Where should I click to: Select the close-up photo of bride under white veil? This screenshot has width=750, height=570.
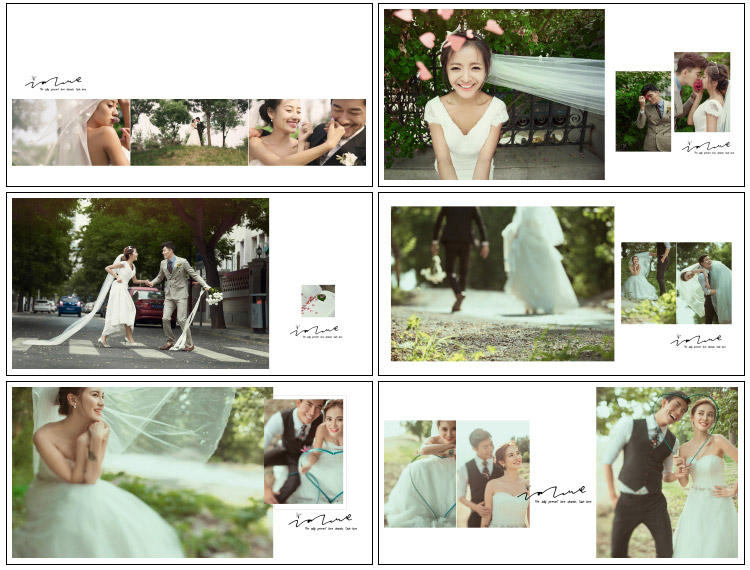coord(71,132)
